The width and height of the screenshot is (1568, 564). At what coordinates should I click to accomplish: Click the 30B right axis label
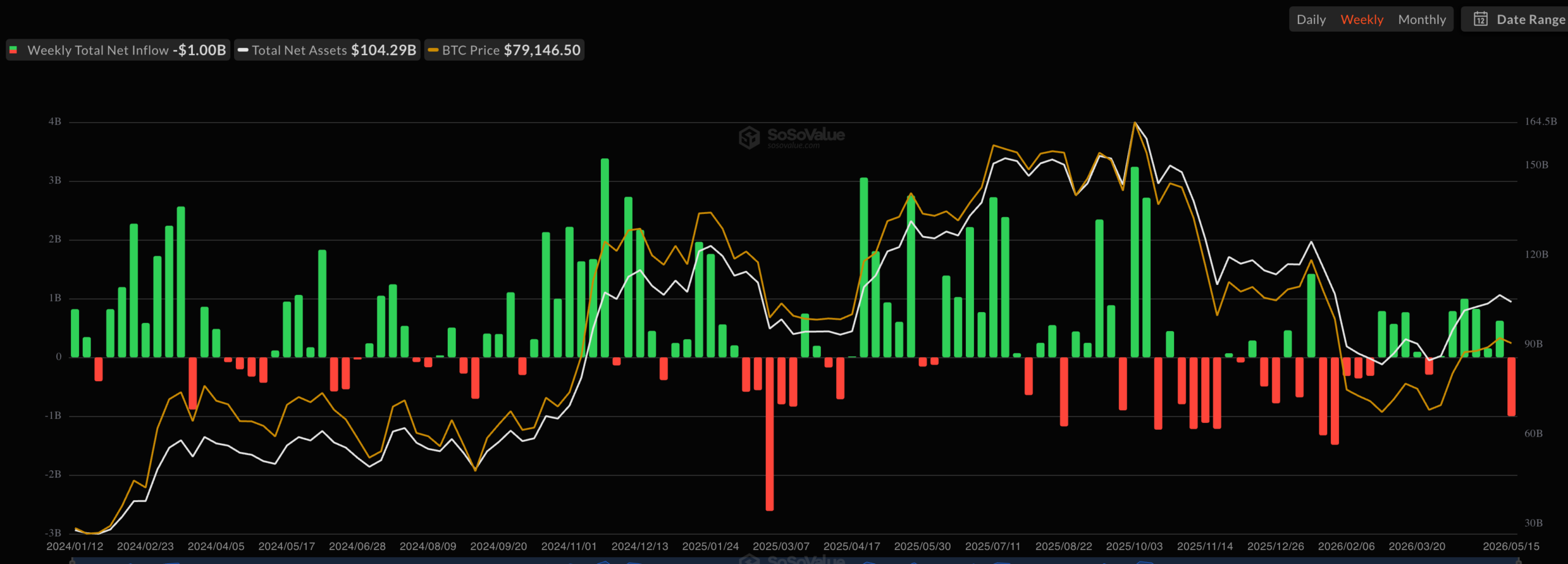point(1533,523)
